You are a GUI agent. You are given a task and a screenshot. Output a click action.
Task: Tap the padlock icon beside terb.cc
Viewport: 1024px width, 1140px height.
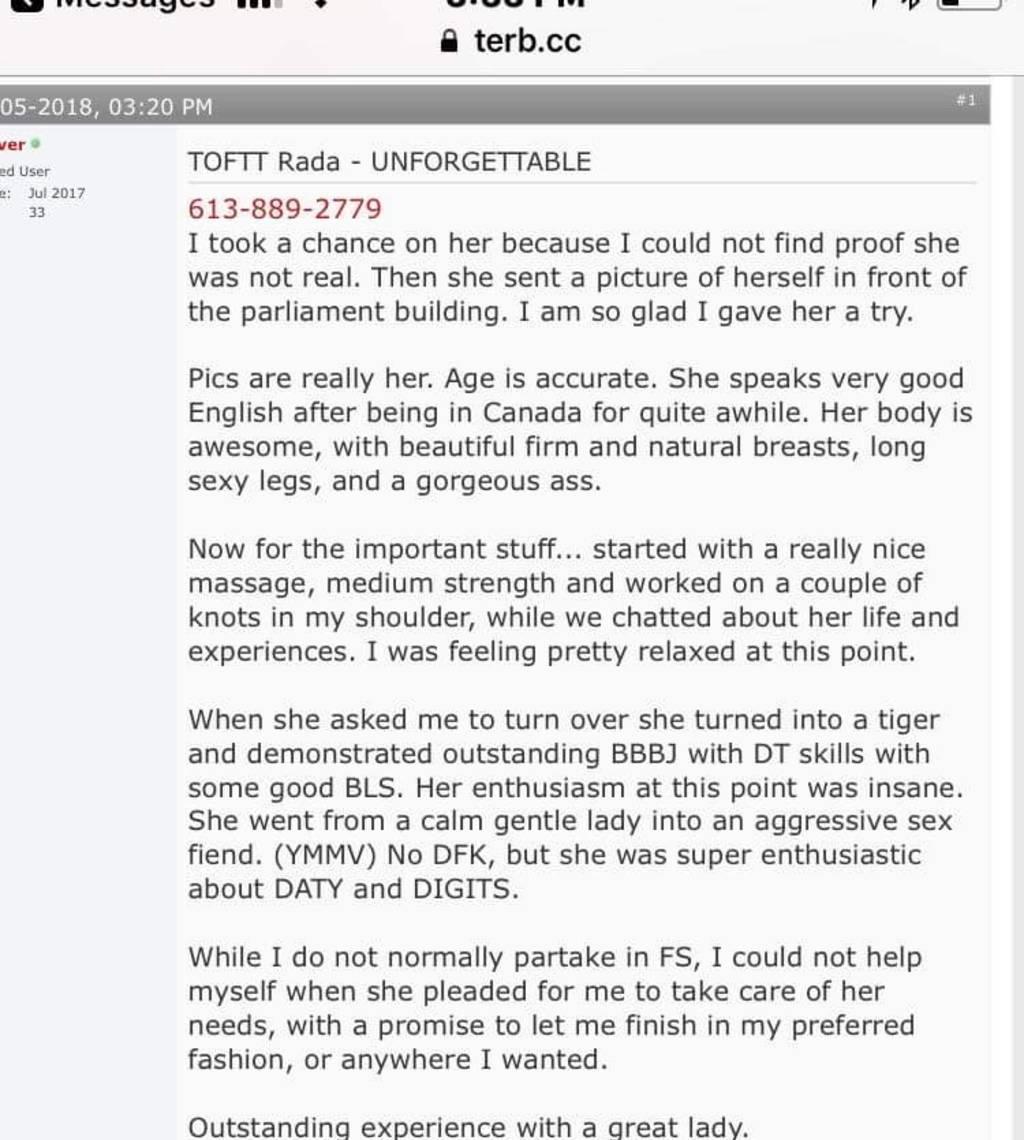click(x=452, y=42)
